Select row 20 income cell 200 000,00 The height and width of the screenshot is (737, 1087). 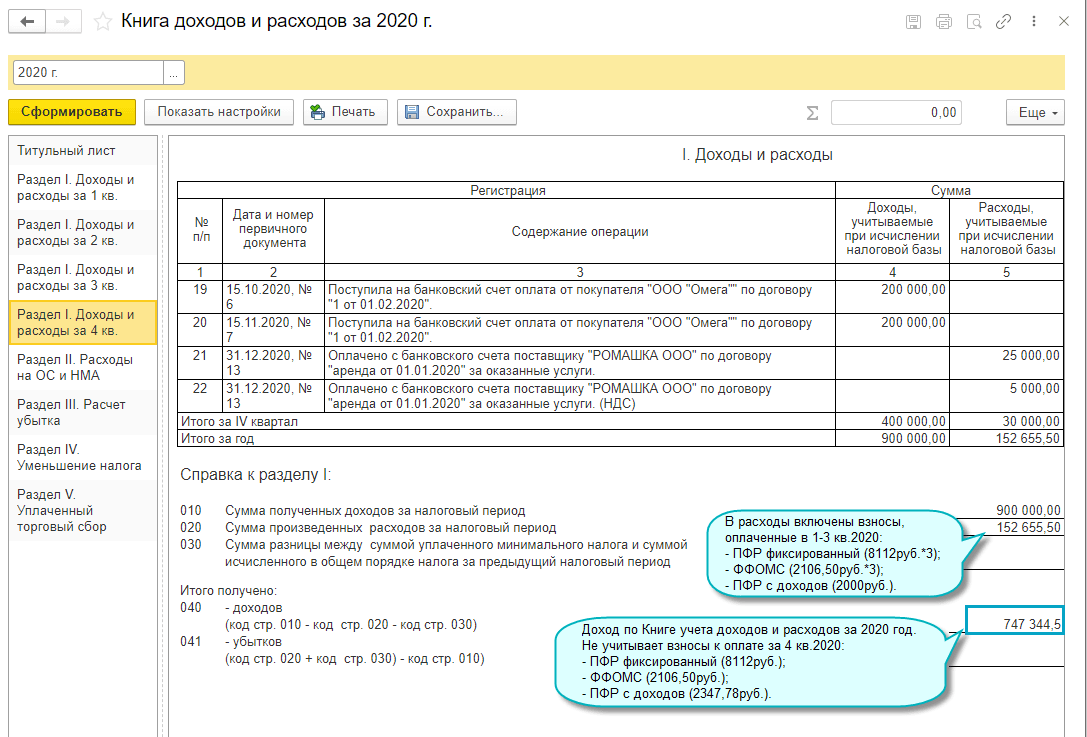click(892, 330)
